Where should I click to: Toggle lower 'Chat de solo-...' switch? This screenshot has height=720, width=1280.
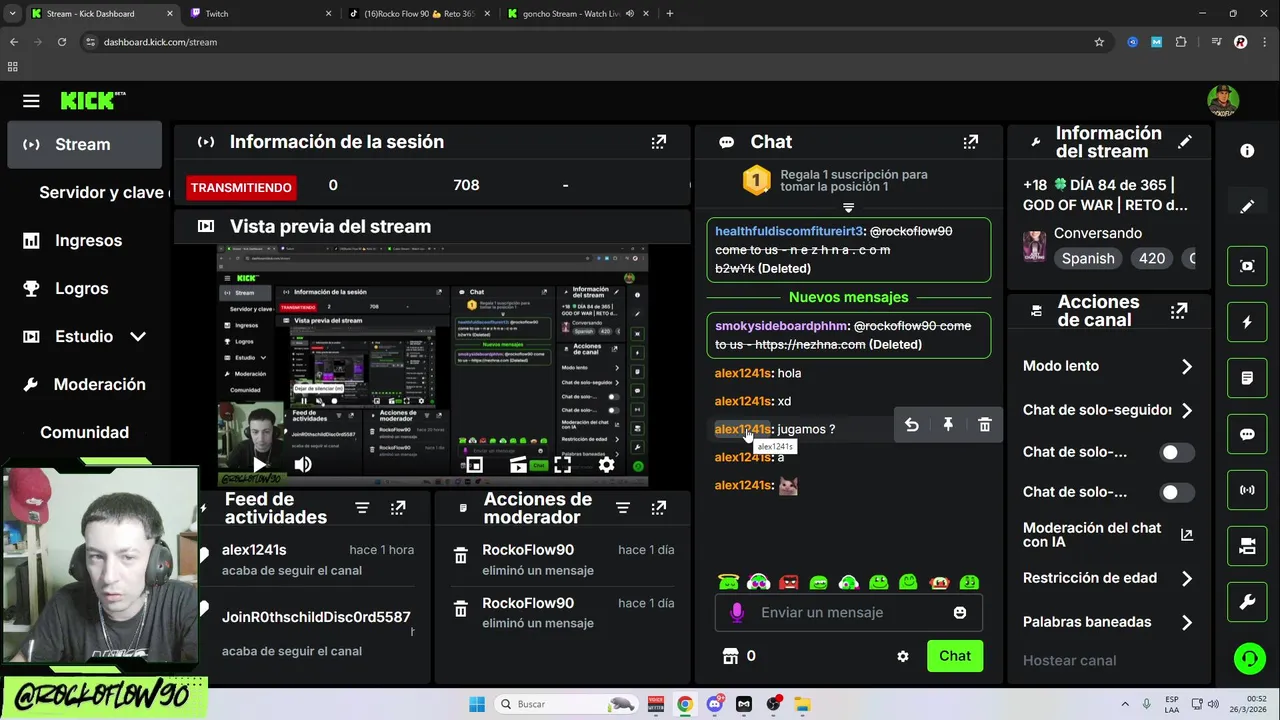[x=1176, y=492]
